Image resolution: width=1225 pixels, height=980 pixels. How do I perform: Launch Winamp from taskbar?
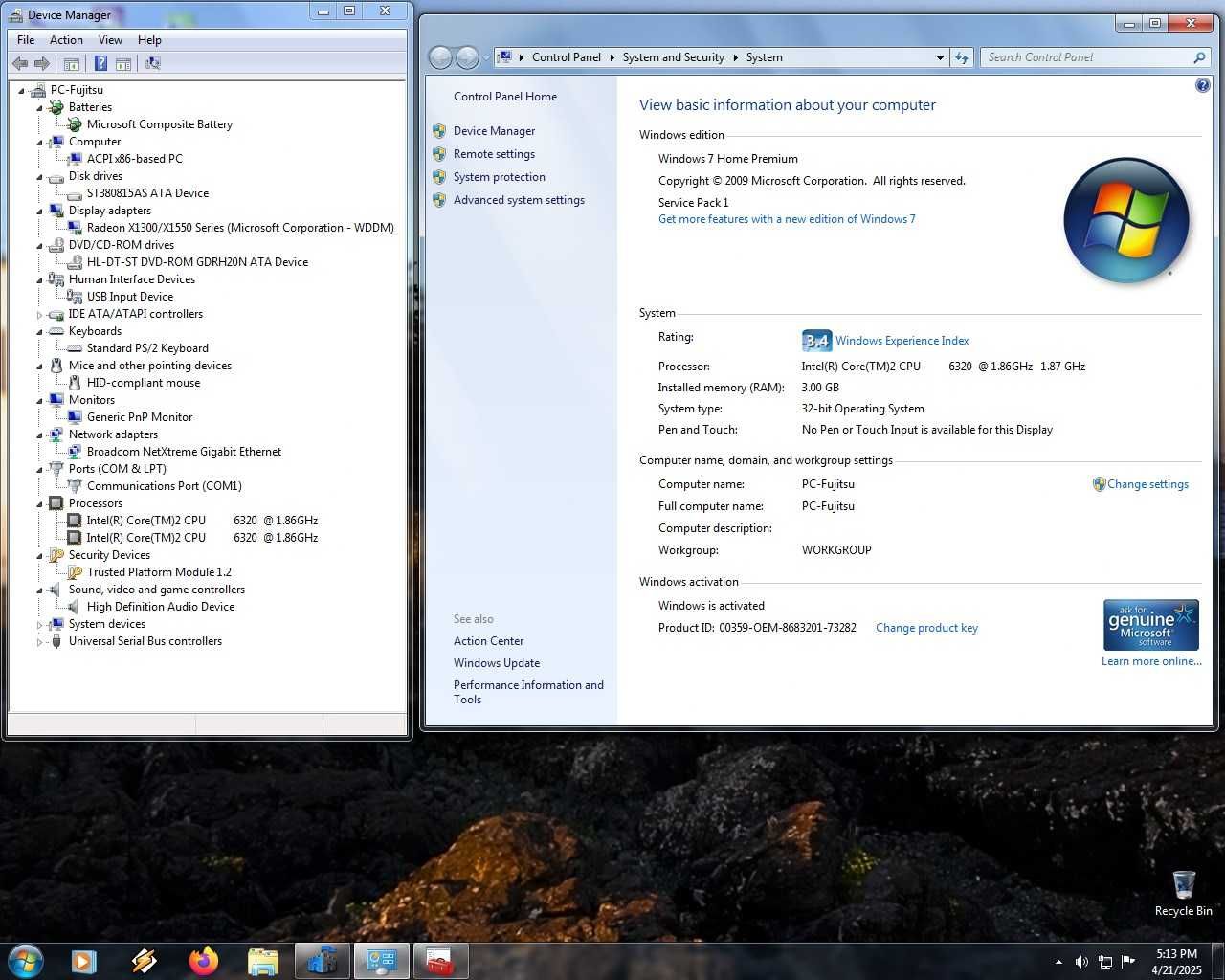click(145, 961)
